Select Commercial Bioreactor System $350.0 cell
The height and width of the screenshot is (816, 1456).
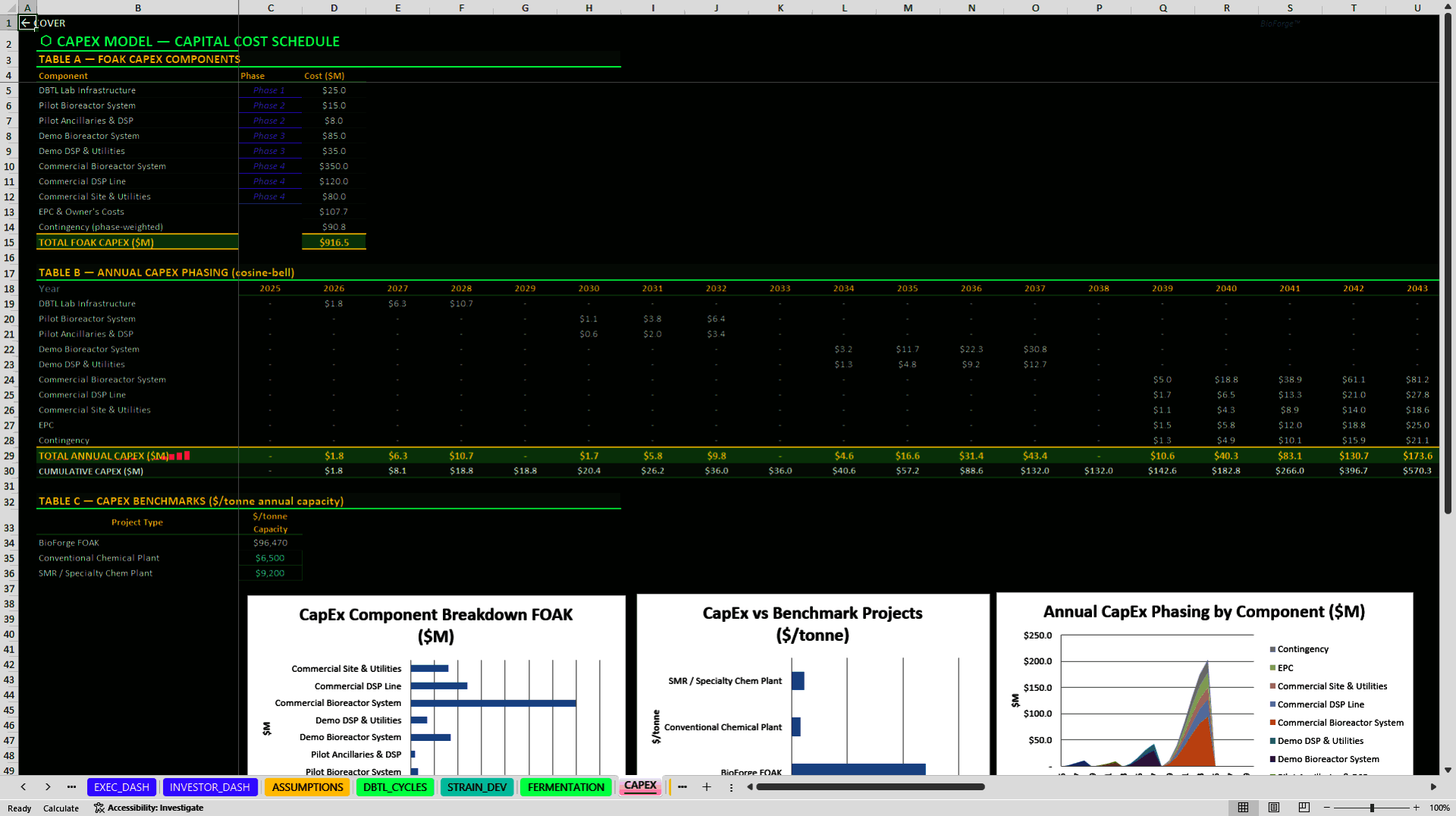point(334,166)
